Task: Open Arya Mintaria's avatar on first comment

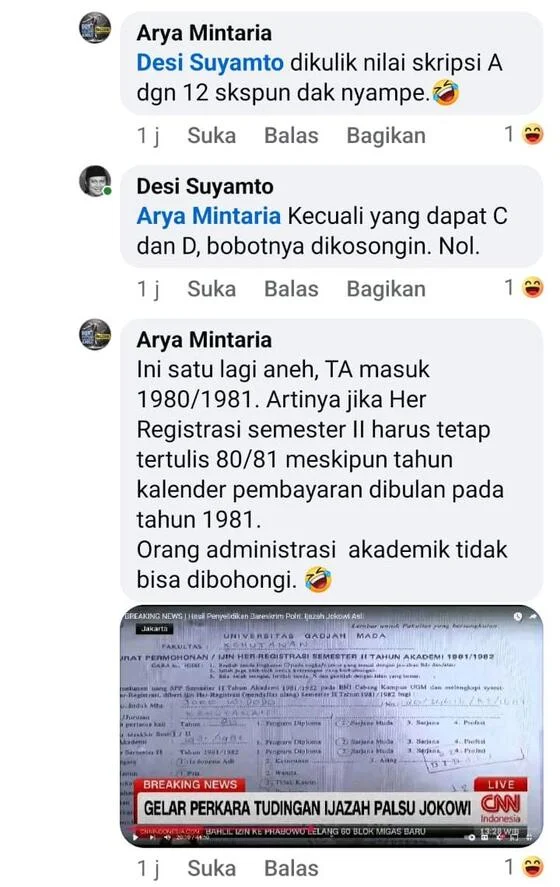Action: pyautogui.click(x=95, y=28)
